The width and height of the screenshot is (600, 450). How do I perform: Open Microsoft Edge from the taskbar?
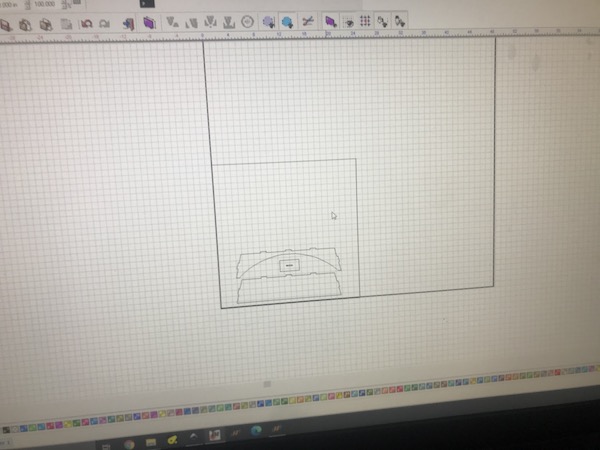[256, 431]
